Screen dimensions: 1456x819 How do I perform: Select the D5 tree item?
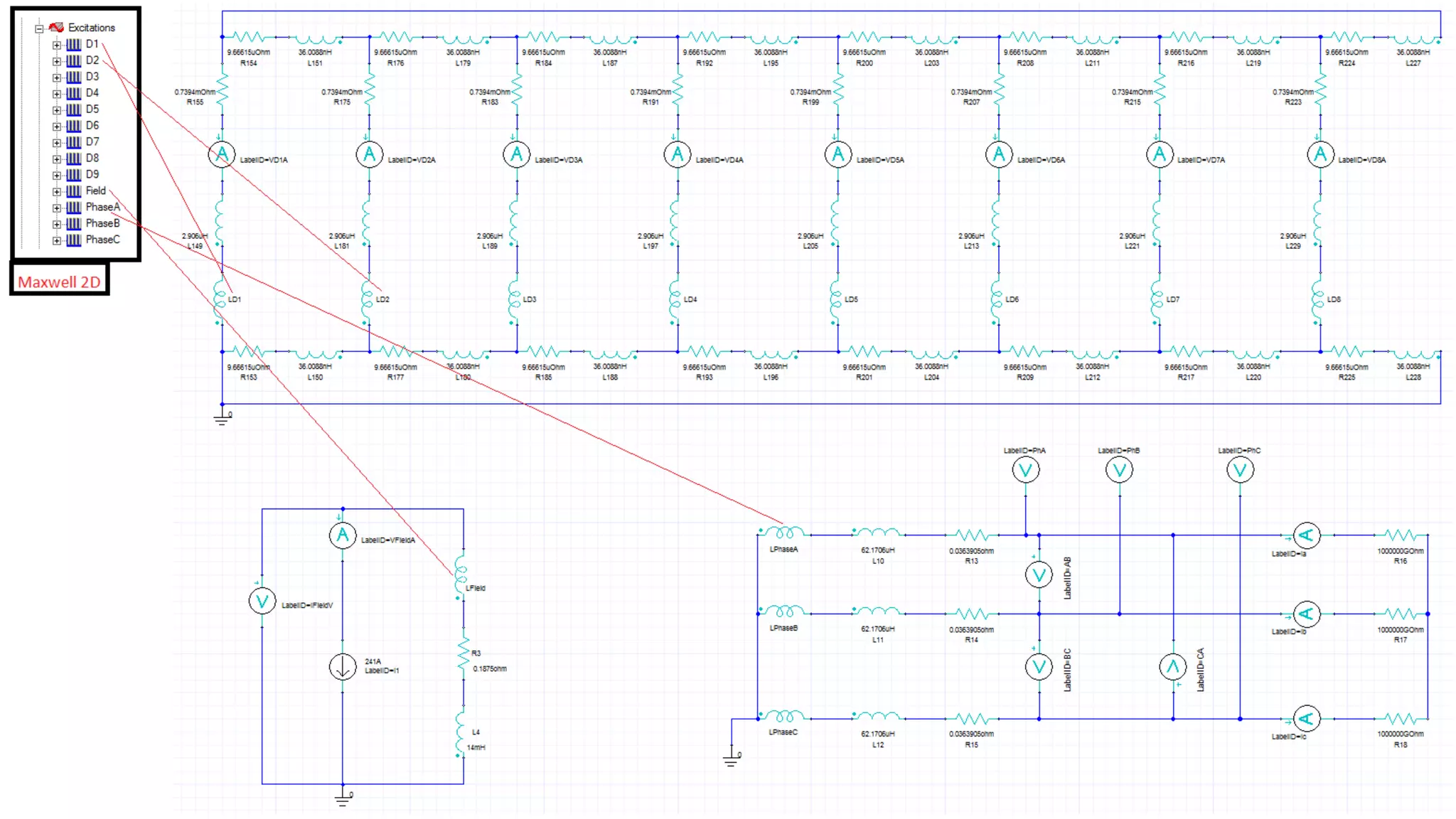tap(92, 109)
